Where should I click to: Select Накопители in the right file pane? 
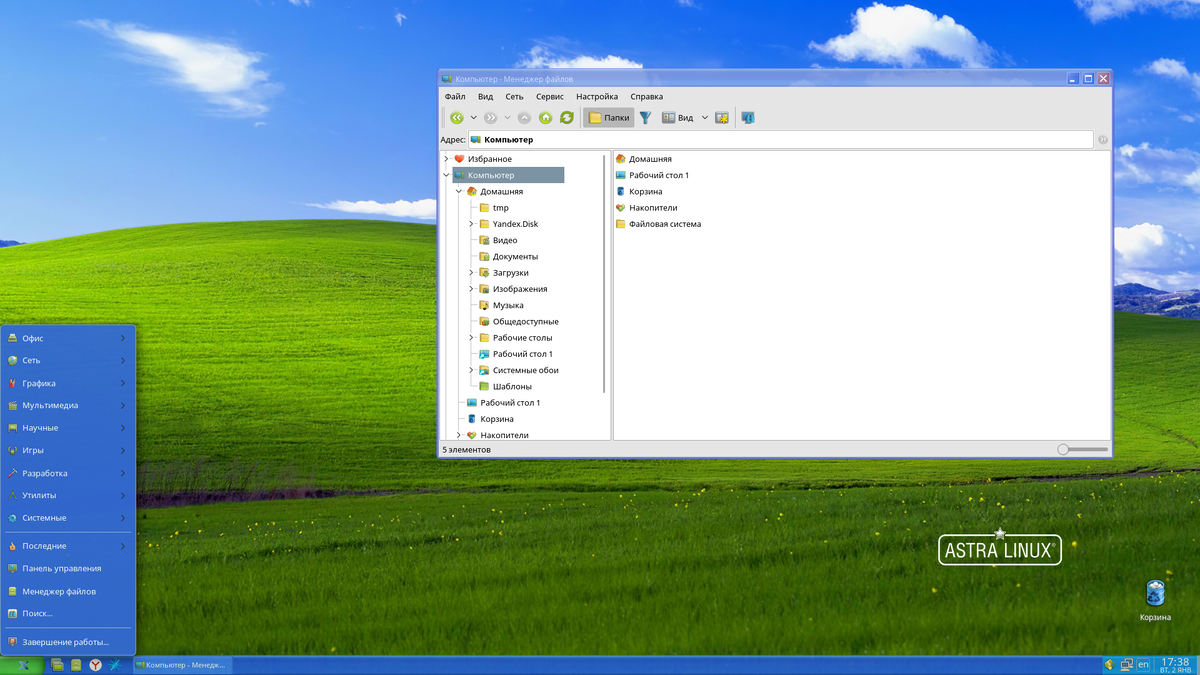[646, 208]
